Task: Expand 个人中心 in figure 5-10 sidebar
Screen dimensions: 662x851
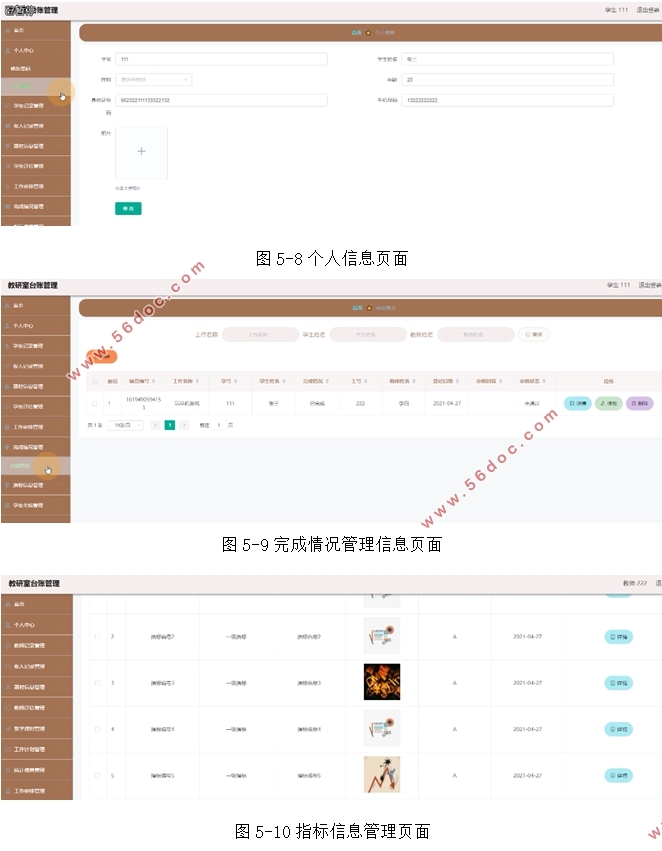Action: (x=36, y=625)
